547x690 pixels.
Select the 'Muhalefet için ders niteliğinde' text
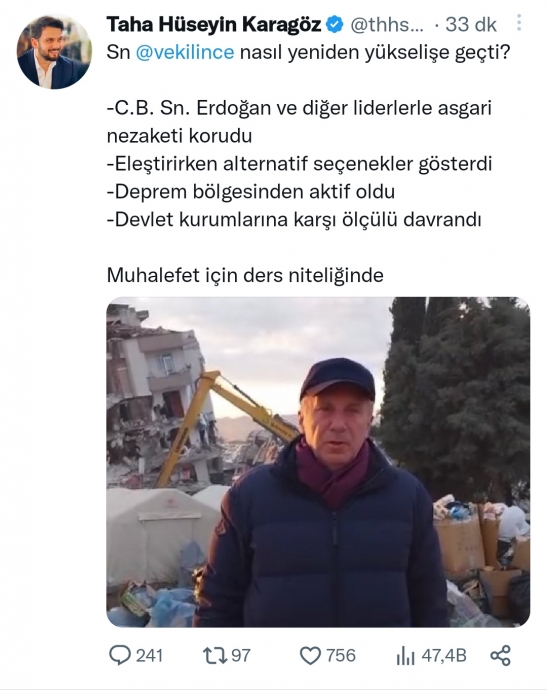click(x=245, y=275)
